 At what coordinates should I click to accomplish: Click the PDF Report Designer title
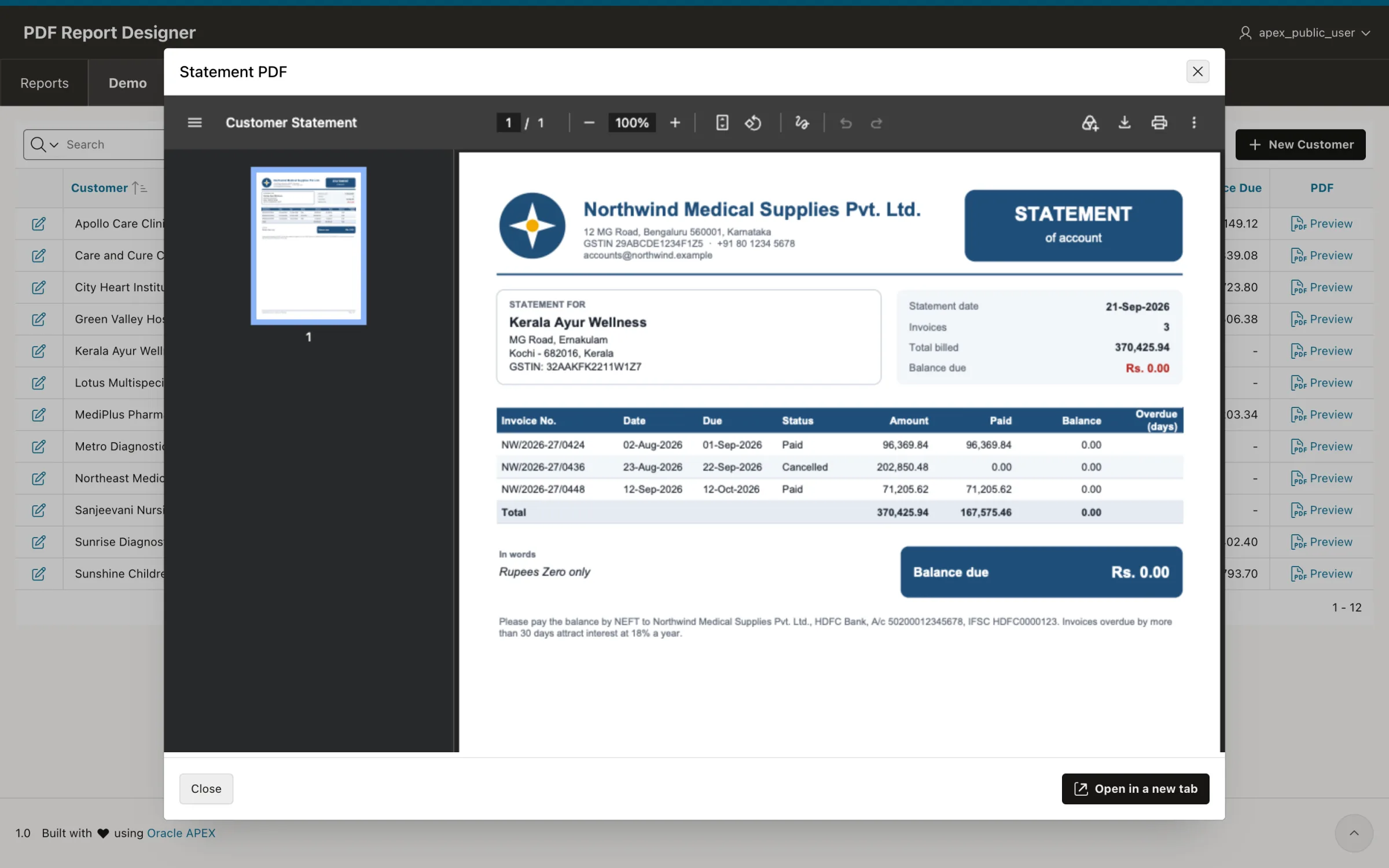click(x=109, y=32)
